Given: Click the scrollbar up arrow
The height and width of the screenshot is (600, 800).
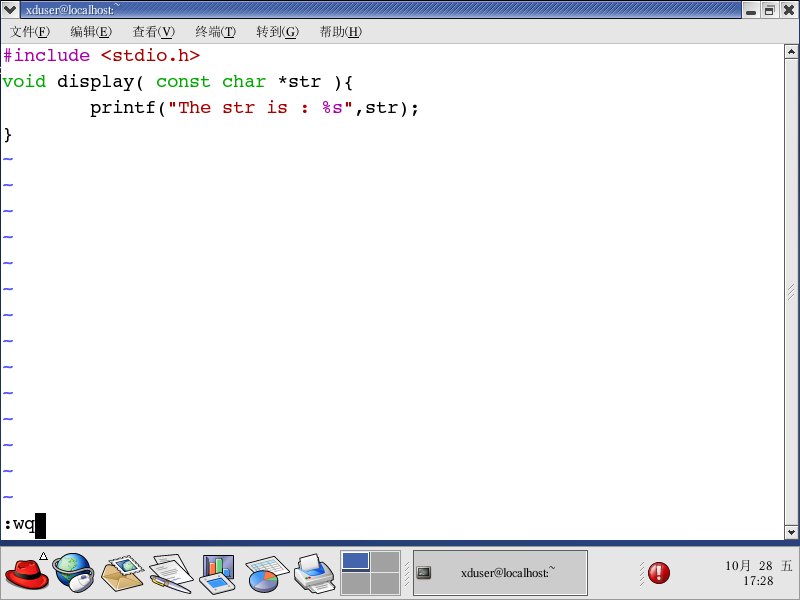Looking at the screenshot, I should pyautogui.click(x=791, y=51).
